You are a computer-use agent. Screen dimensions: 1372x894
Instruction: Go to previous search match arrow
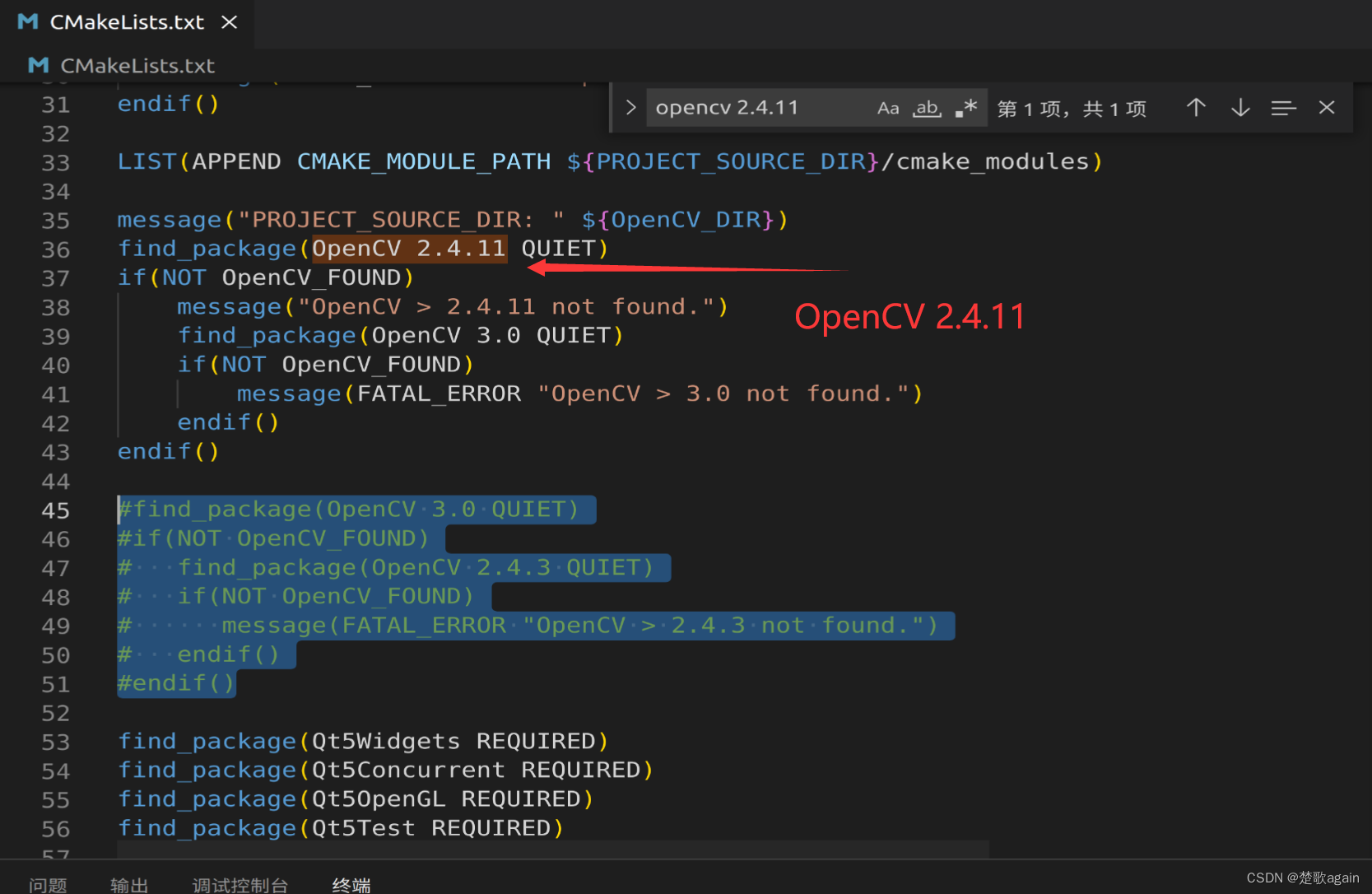pos(1196,108)
